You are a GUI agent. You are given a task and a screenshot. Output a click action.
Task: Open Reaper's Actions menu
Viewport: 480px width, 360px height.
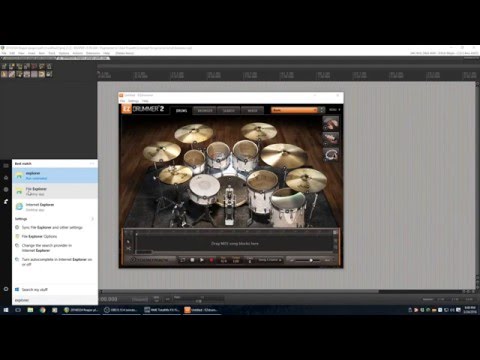tap(78, 53)
